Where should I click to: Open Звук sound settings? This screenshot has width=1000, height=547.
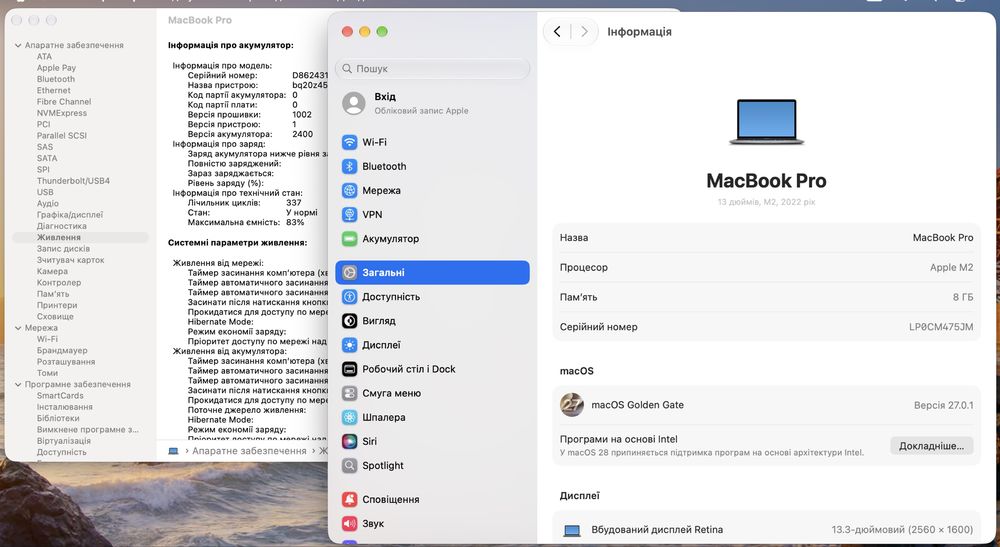tap(432, 523)
